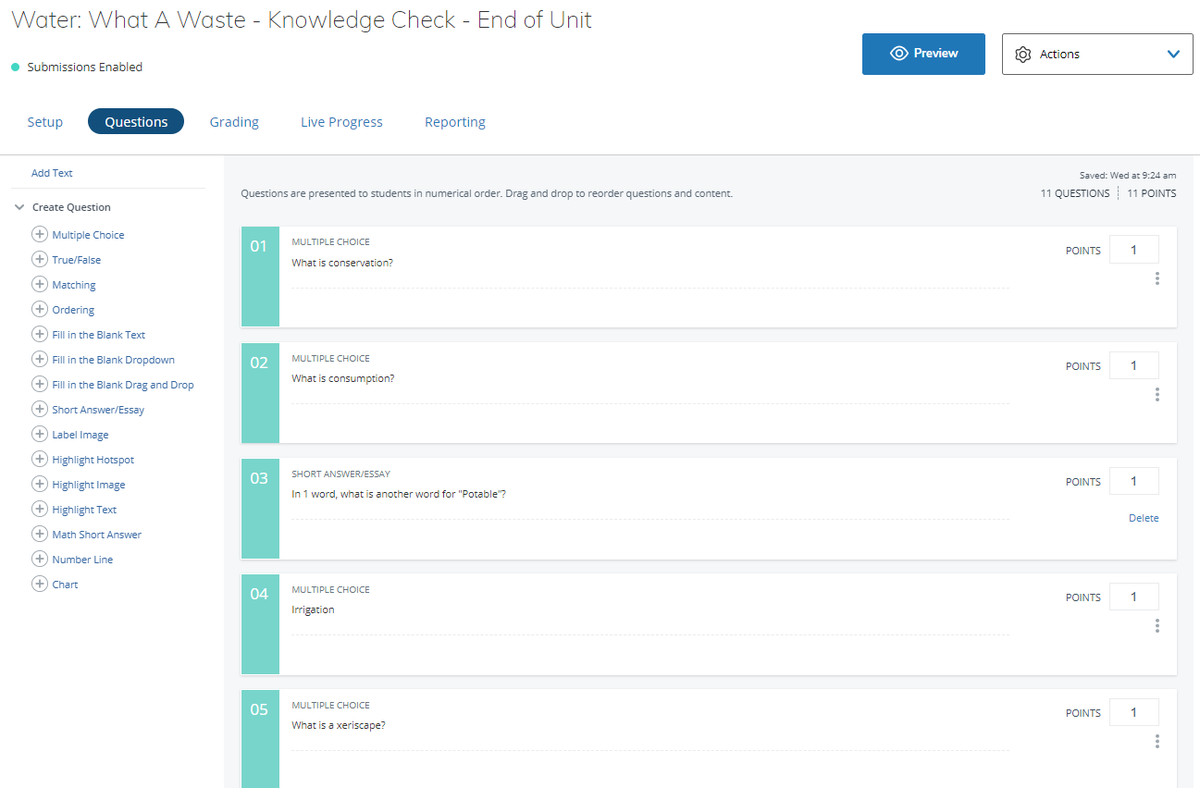1200x788 pixels.
Task: Click the 11 POINTS total
Action: 1152,194
